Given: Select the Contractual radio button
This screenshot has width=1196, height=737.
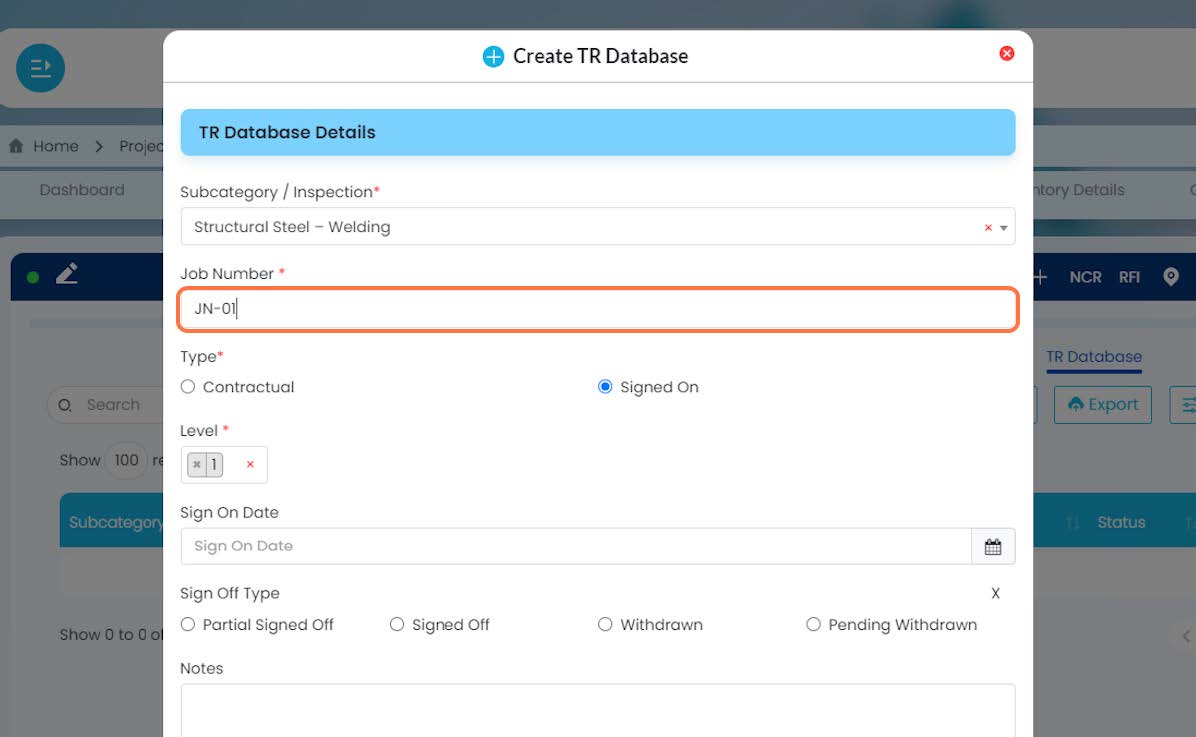Looking at the screenshot, I should pyautogui.click(x=188, y=387).
